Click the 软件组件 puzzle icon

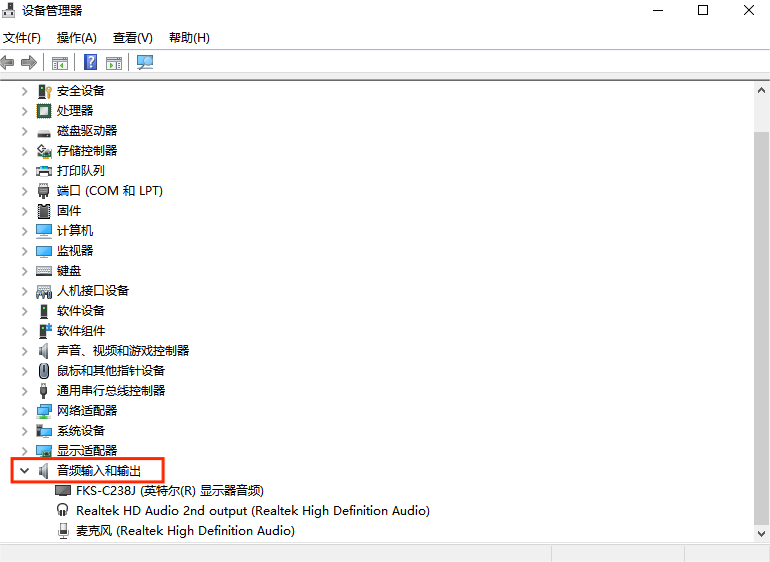(x=45, y=331)
